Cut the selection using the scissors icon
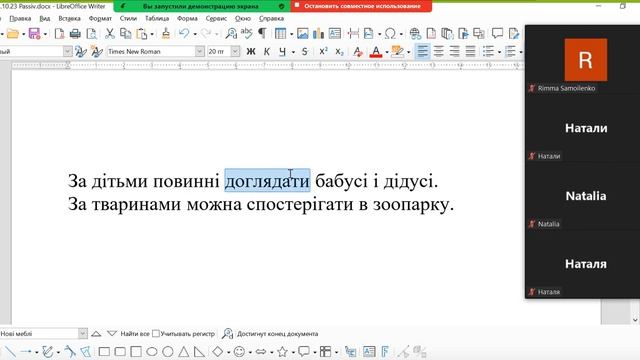Screen dimensions: 640x360 point(109,33)
